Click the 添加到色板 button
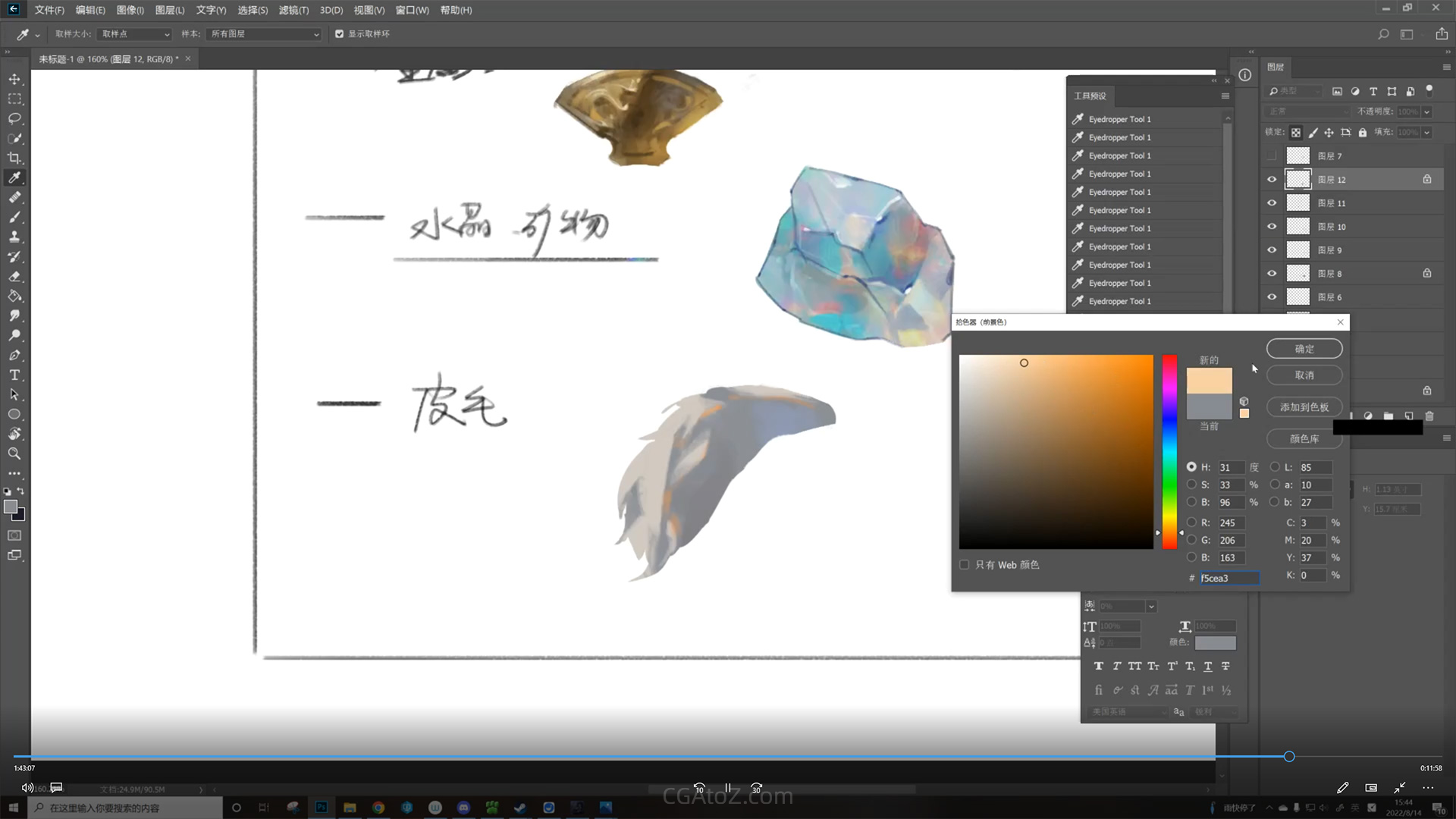 (x=1304, y=407)
